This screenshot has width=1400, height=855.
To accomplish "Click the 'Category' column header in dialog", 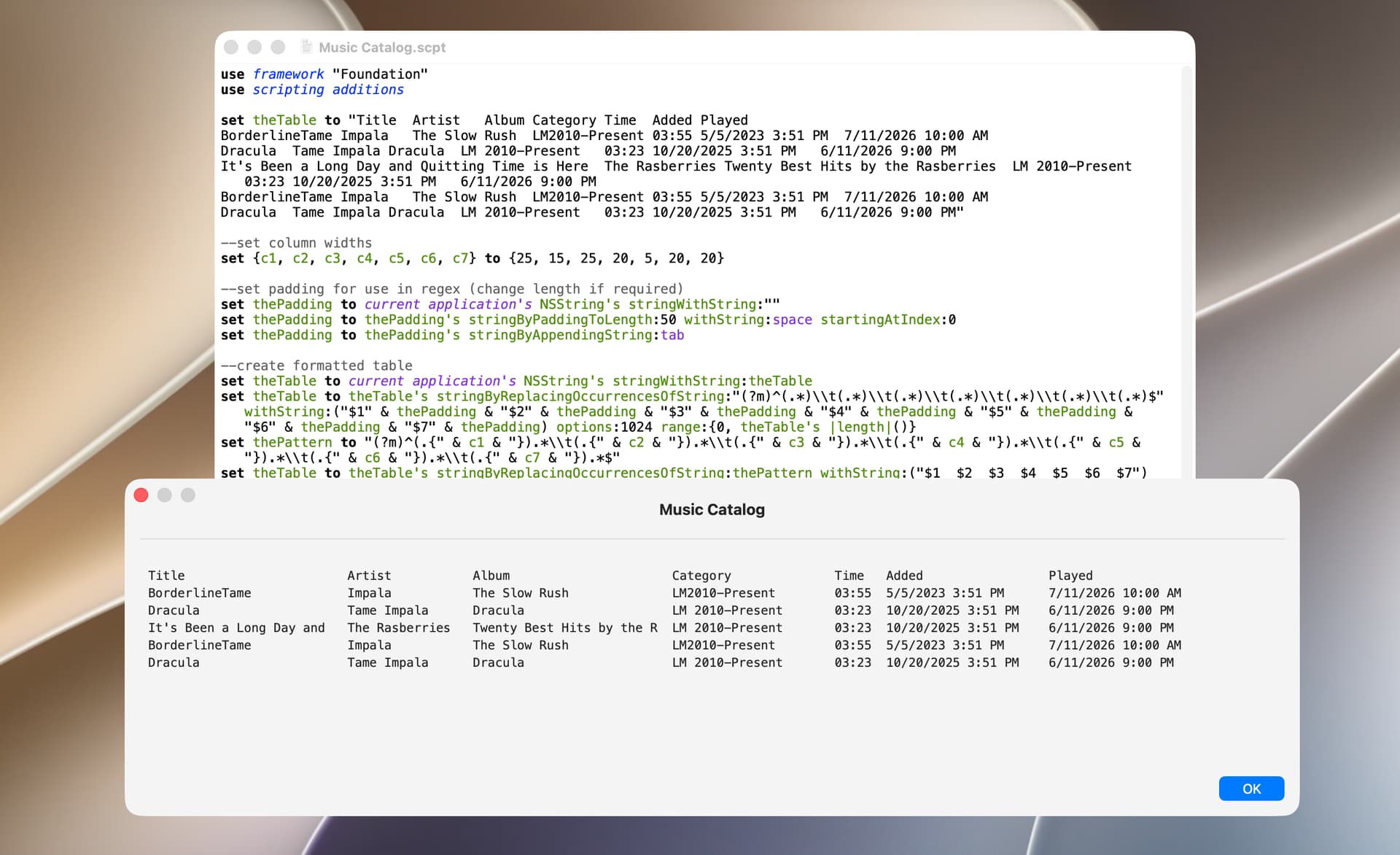I will click(x=701, y=576).
